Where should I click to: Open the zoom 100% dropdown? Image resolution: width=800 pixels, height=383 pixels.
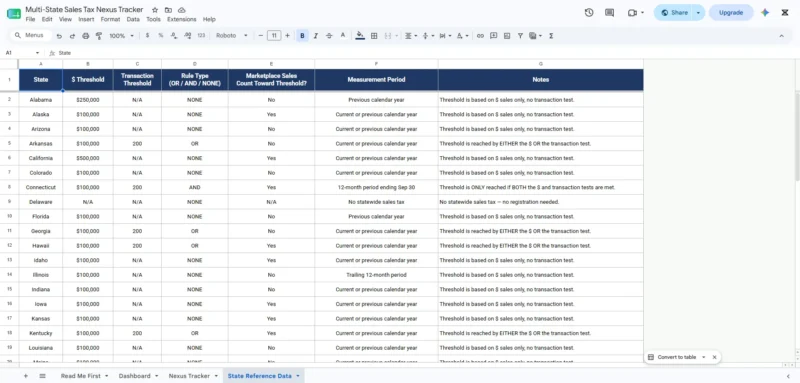(121, 36)
